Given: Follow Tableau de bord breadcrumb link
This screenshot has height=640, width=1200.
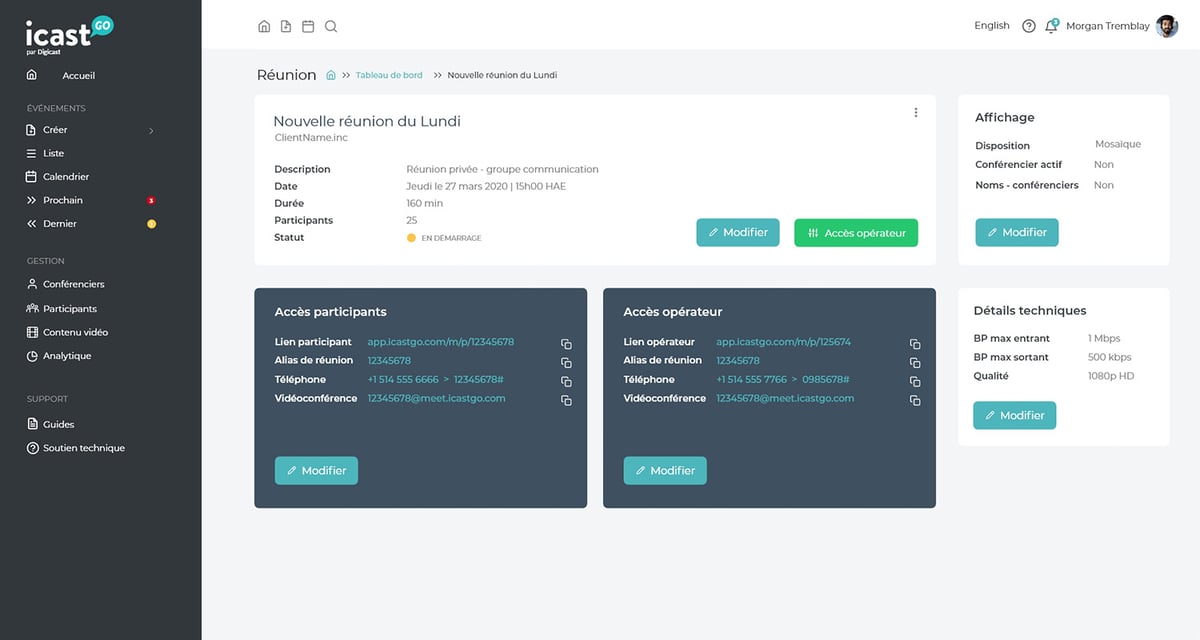Looking at the screenshot, I should [x=389, y=75].
